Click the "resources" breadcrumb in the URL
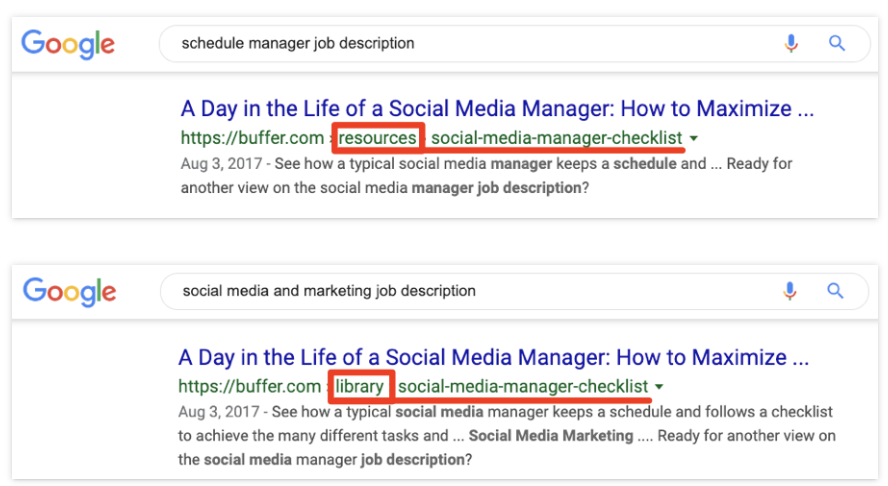Viewport: 888px width, 486px height. click(378, 138)
